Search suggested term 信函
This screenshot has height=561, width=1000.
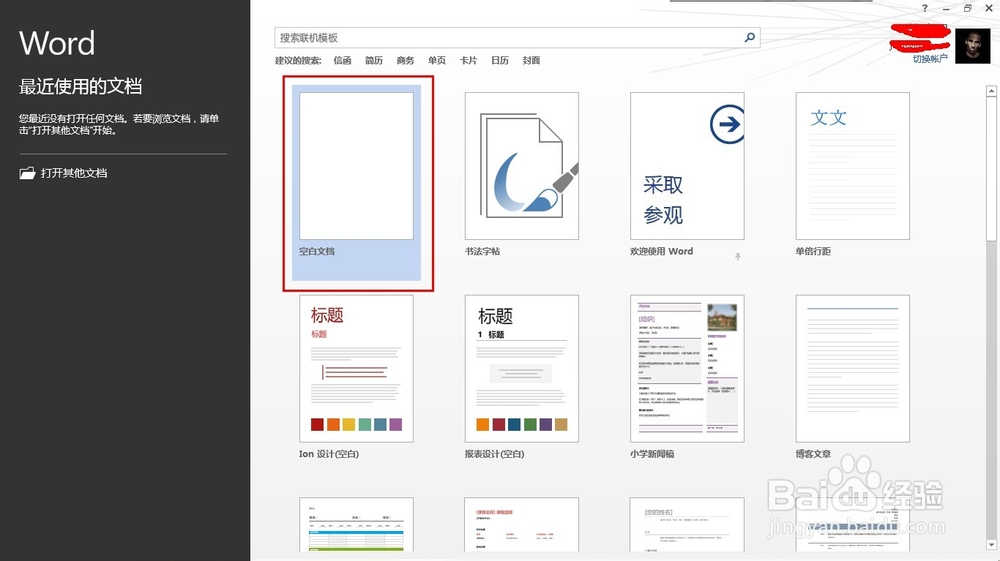point(342,61)
